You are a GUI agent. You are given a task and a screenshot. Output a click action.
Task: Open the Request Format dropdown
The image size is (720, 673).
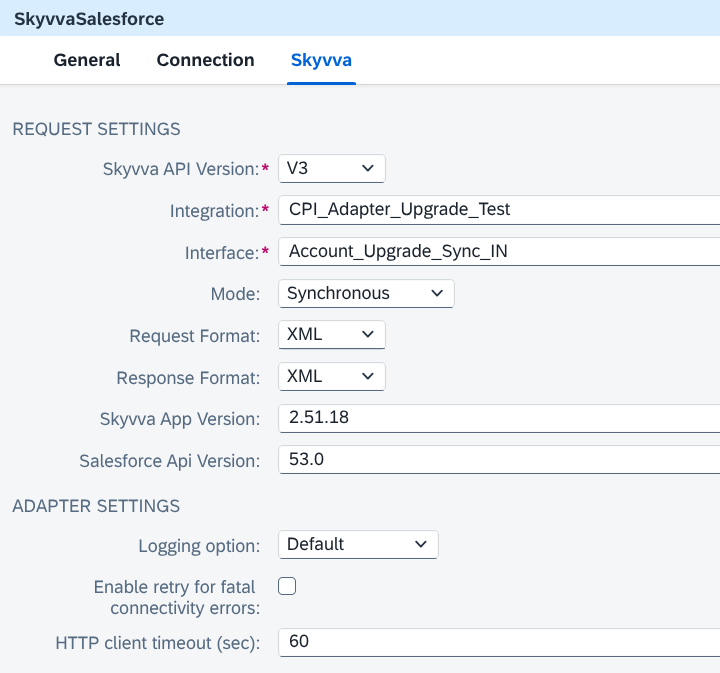tap(332, 335)
